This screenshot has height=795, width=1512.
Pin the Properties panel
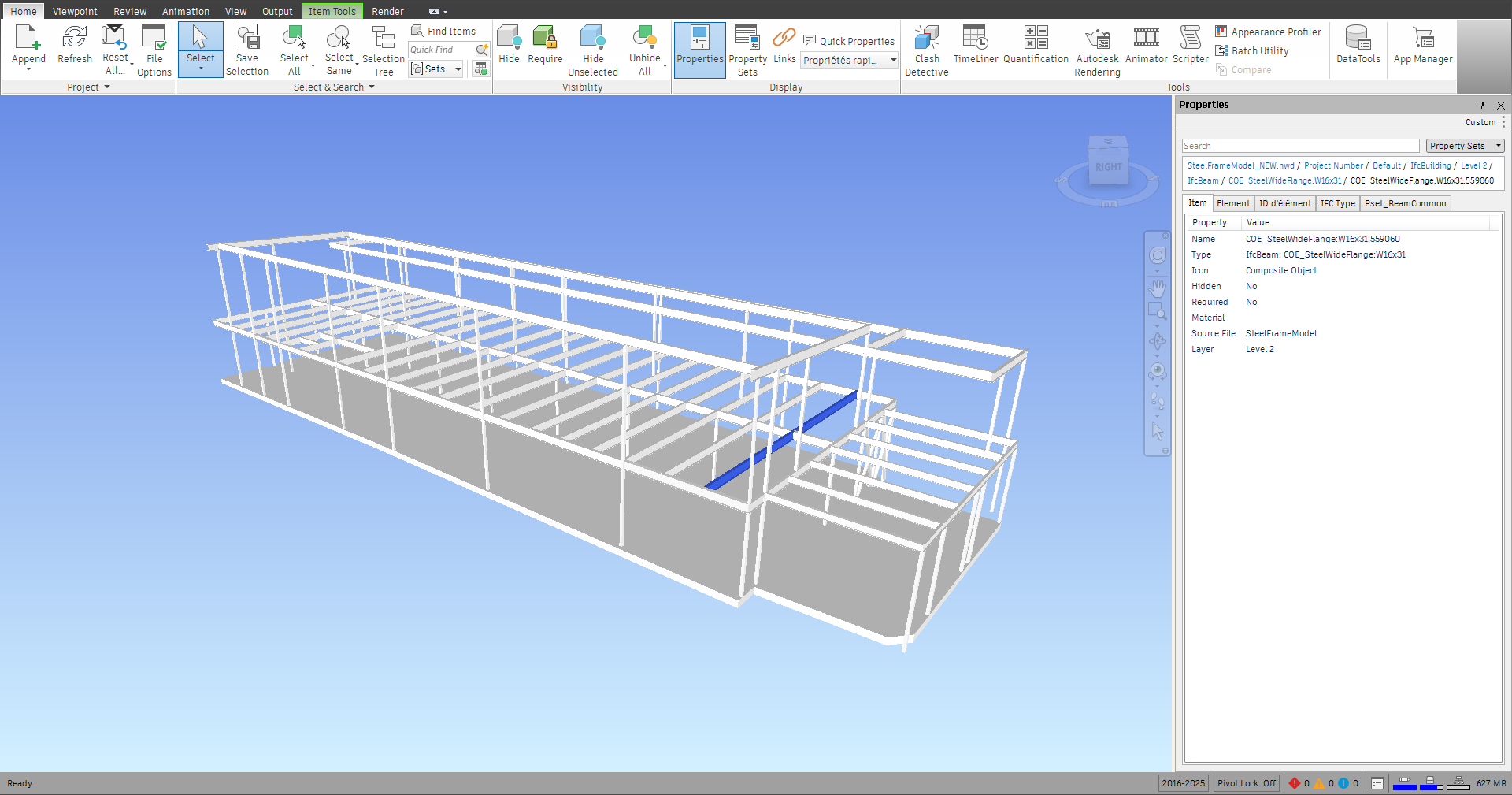[1481, 105]
